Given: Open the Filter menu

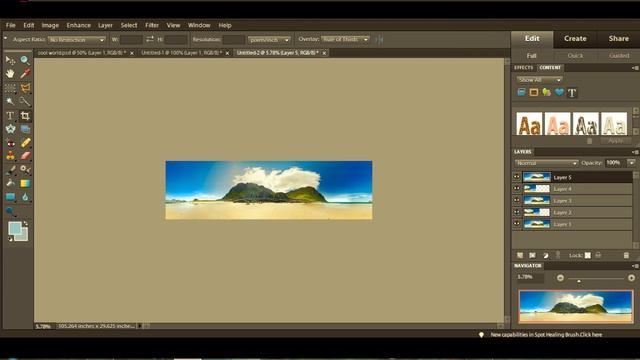Looking at the screenshot, I should coord(152,25).
